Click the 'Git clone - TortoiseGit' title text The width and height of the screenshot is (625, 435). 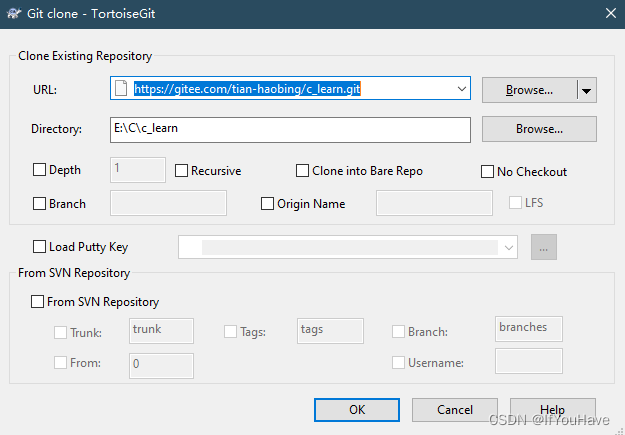click(x=91, y=14)
